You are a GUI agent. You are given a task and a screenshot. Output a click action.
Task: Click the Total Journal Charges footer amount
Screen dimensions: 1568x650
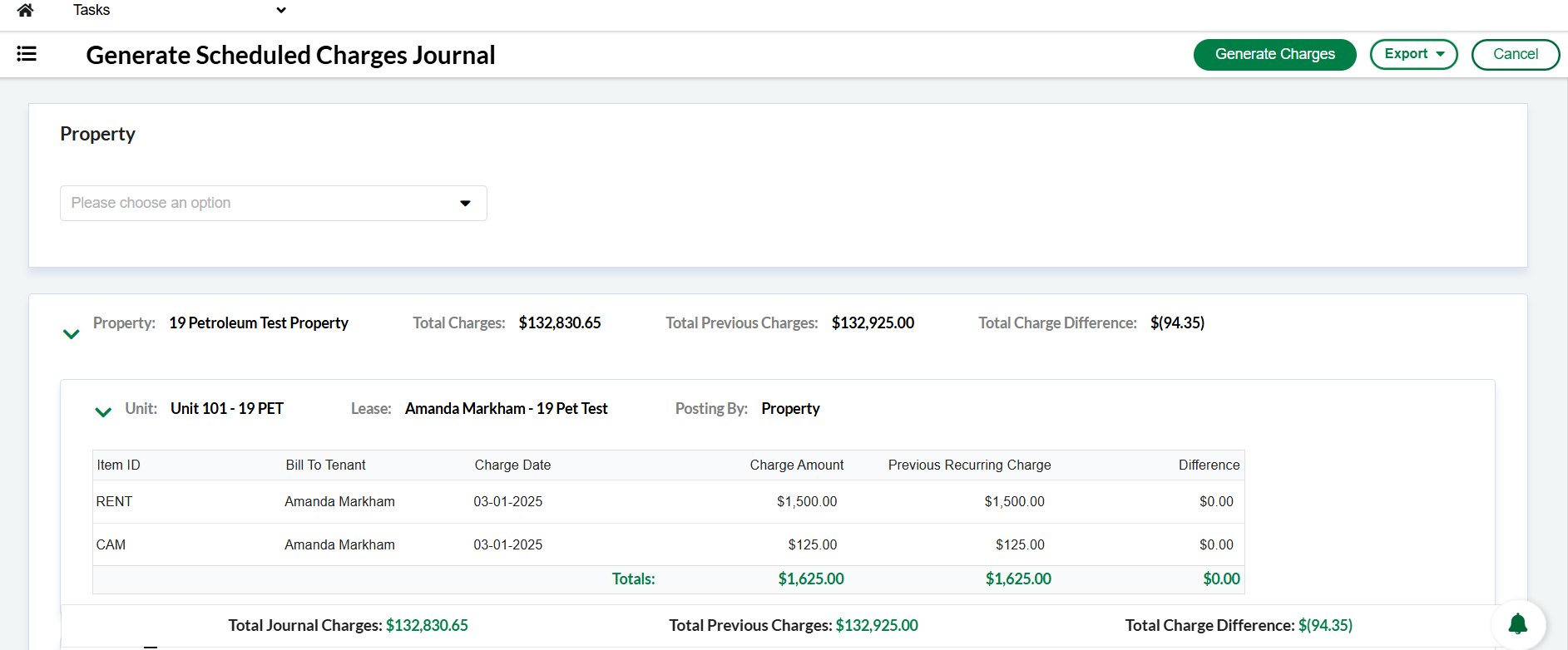click(427, 625)
